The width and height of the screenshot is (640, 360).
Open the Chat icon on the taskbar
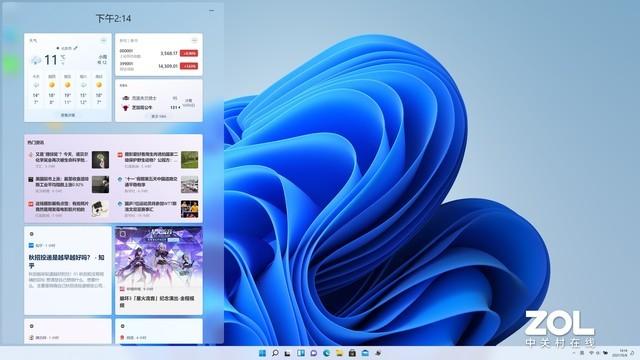(313, 353)
